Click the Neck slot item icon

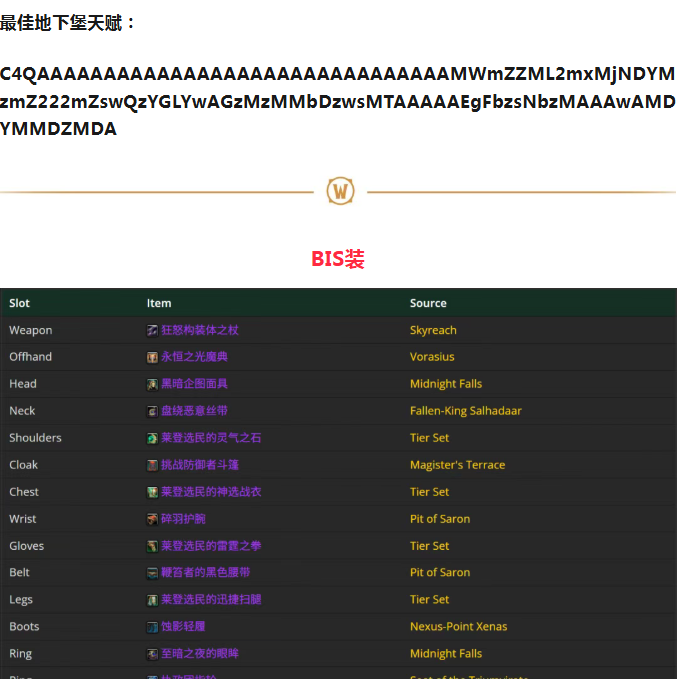(152, 411)
